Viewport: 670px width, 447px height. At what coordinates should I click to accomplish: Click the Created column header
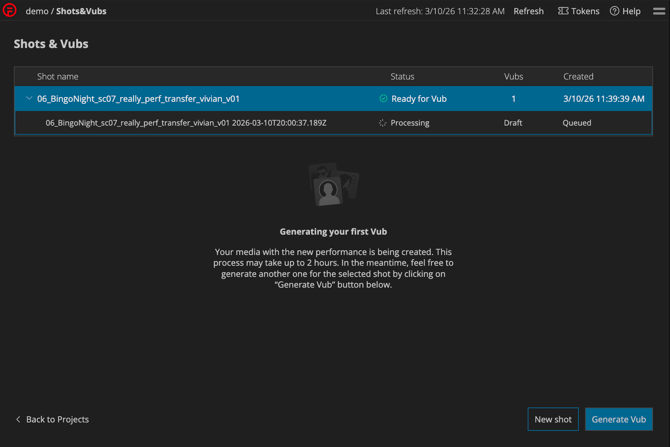[x=578, y=76]
